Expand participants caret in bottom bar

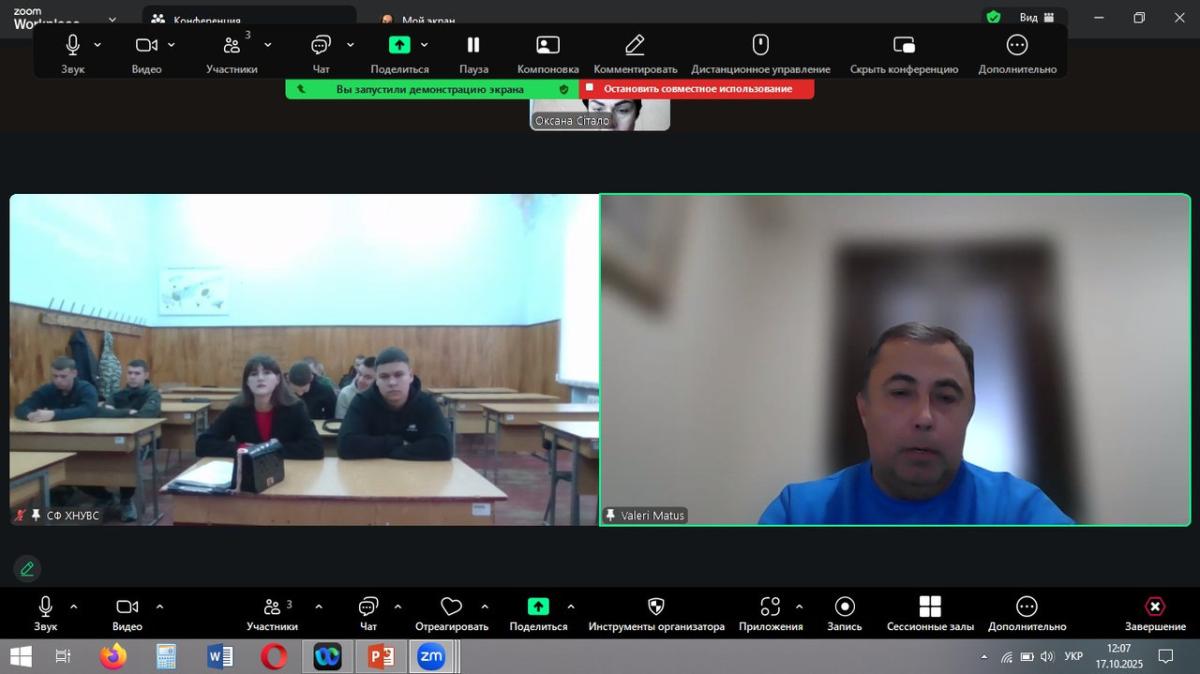point(318,606)
